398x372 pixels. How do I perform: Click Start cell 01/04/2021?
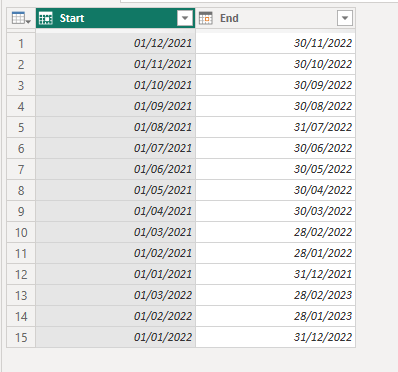115,211
